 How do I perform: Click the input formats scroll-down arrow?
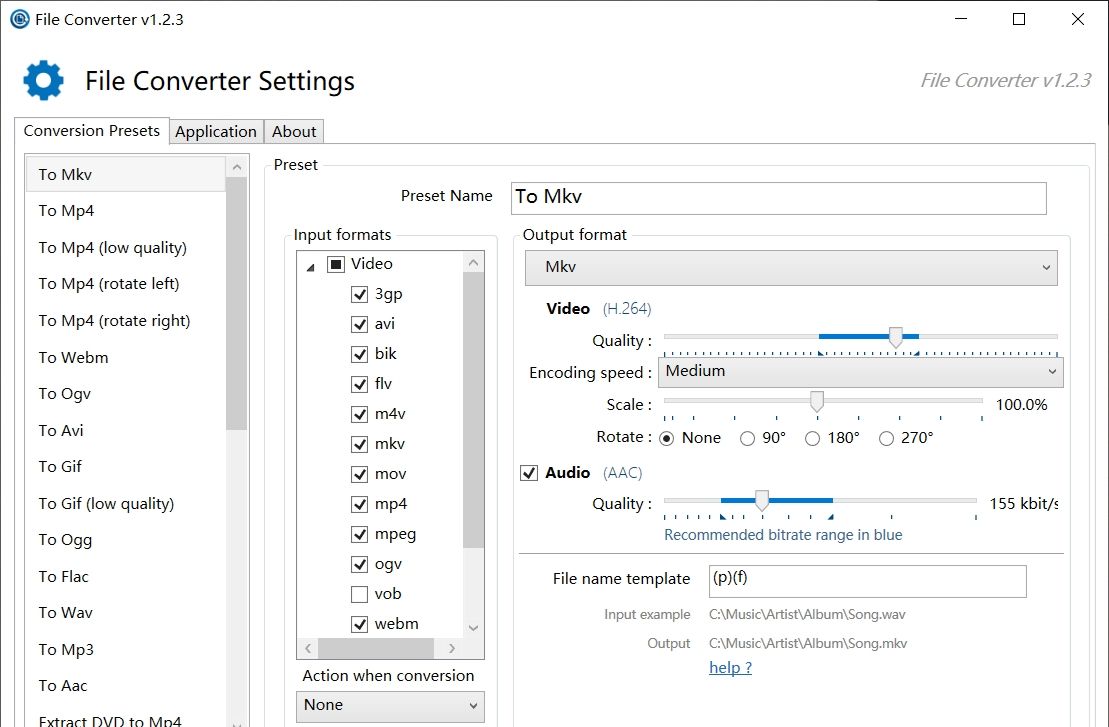click(473, 627)
